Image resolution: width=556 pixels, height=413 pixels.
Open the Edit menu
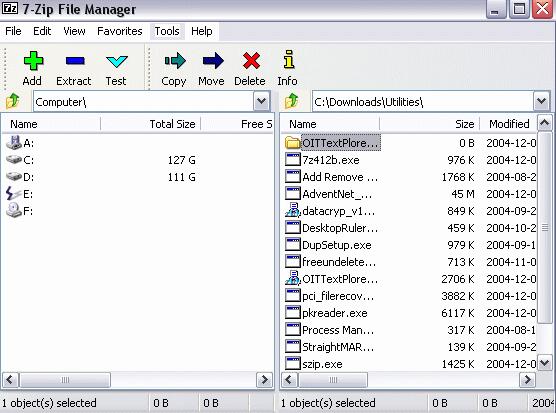(42, 31)
